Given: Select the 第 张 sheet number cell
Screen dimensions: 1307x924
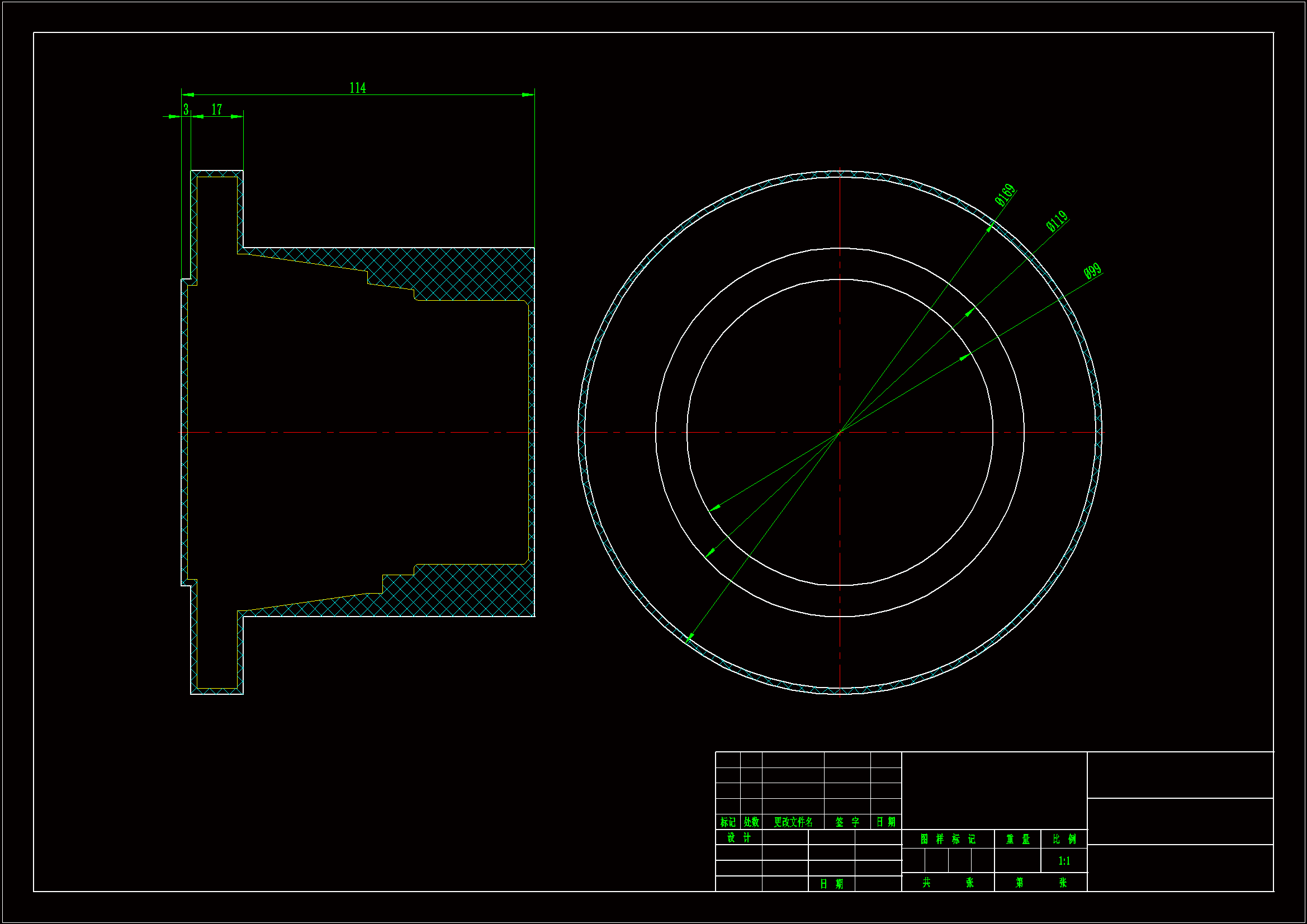Looking at the screenshot, I should click(x=1040, y=883).
